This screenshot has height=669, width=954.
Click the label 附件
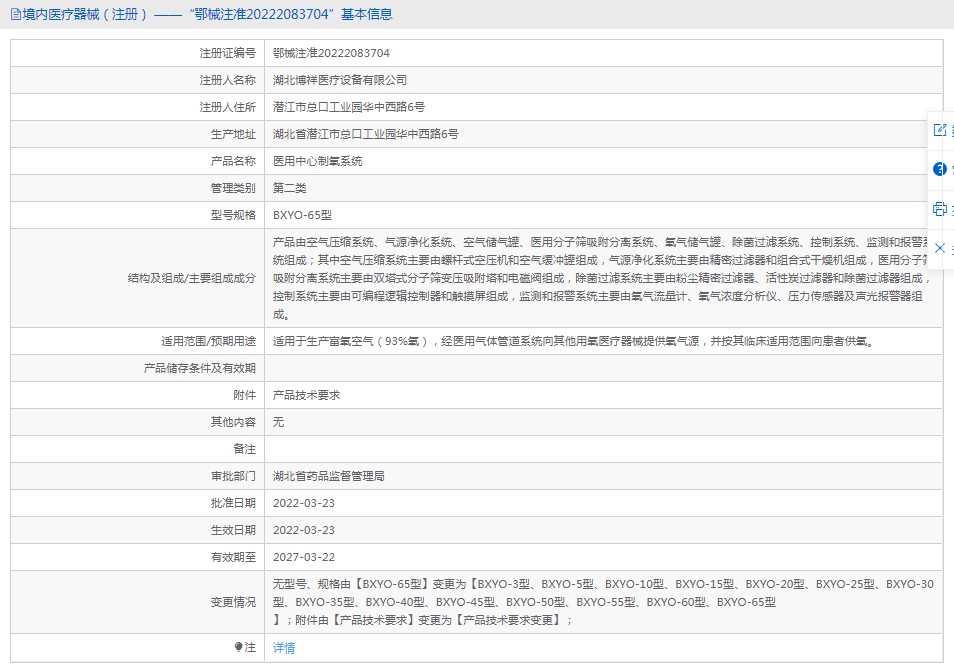(245, 395)
